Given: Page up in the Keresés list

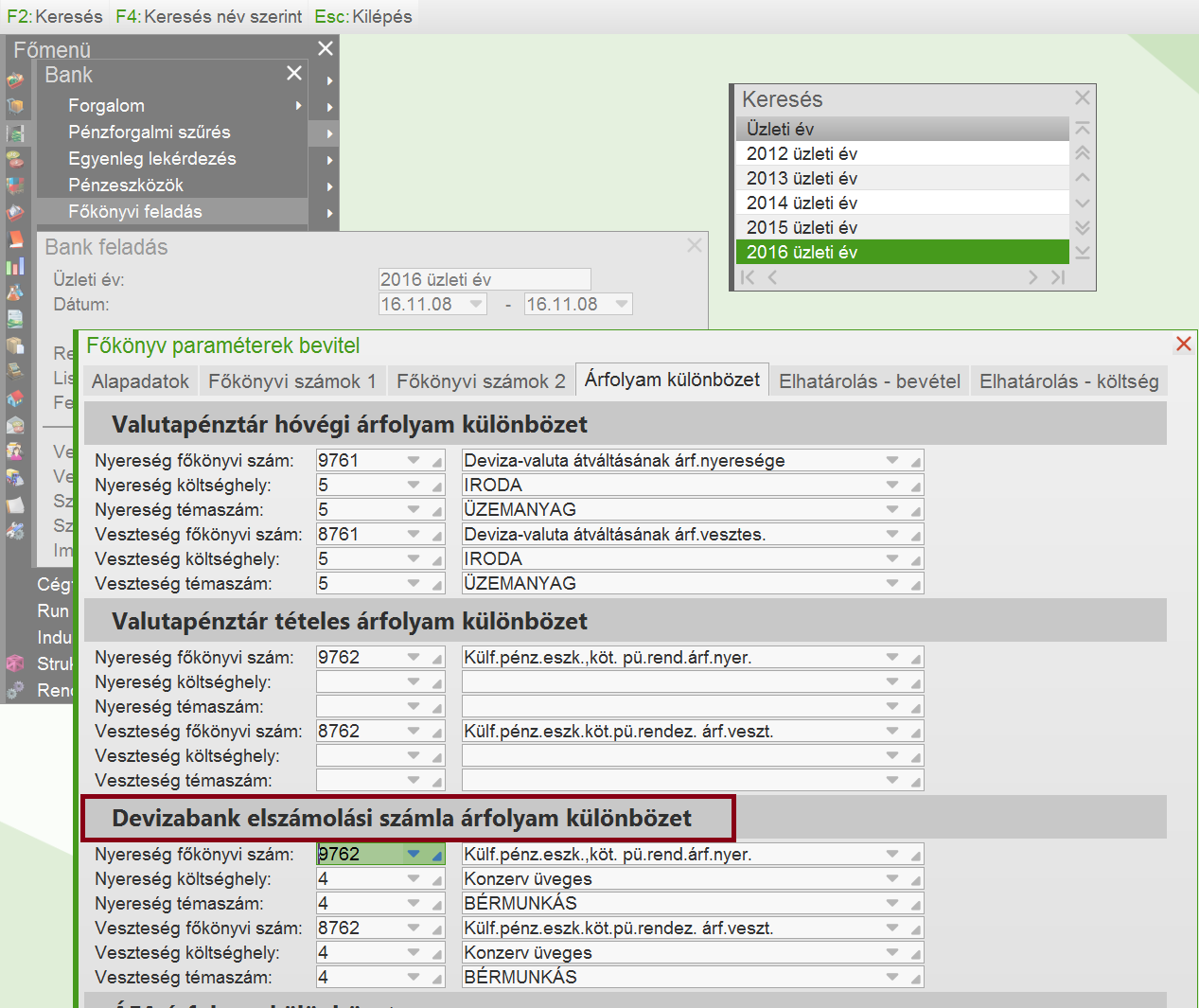Looking at the screenshot, I should (x=1083, y=152).
